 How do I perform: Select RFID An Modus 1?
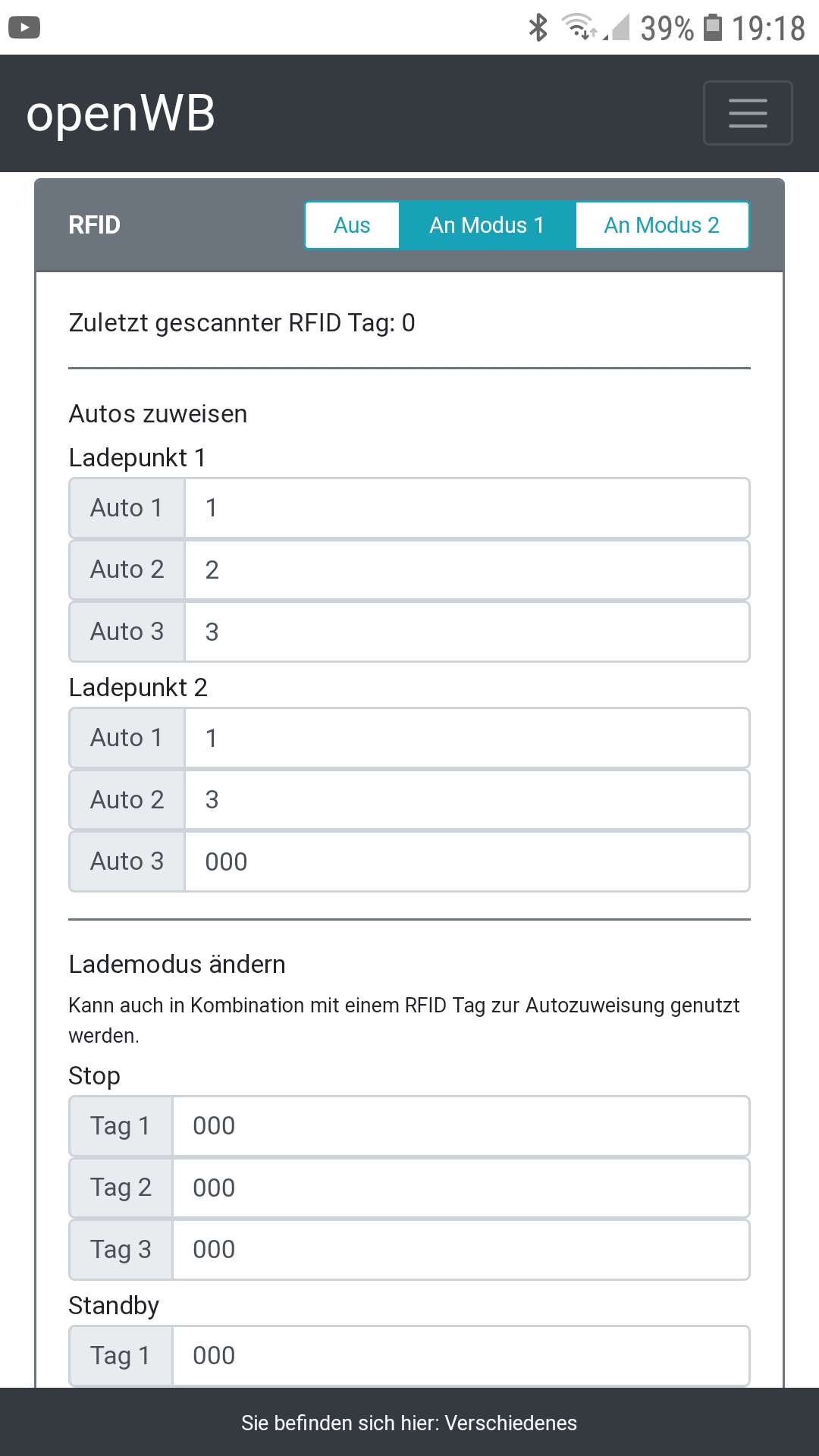[x=487, y=225]
